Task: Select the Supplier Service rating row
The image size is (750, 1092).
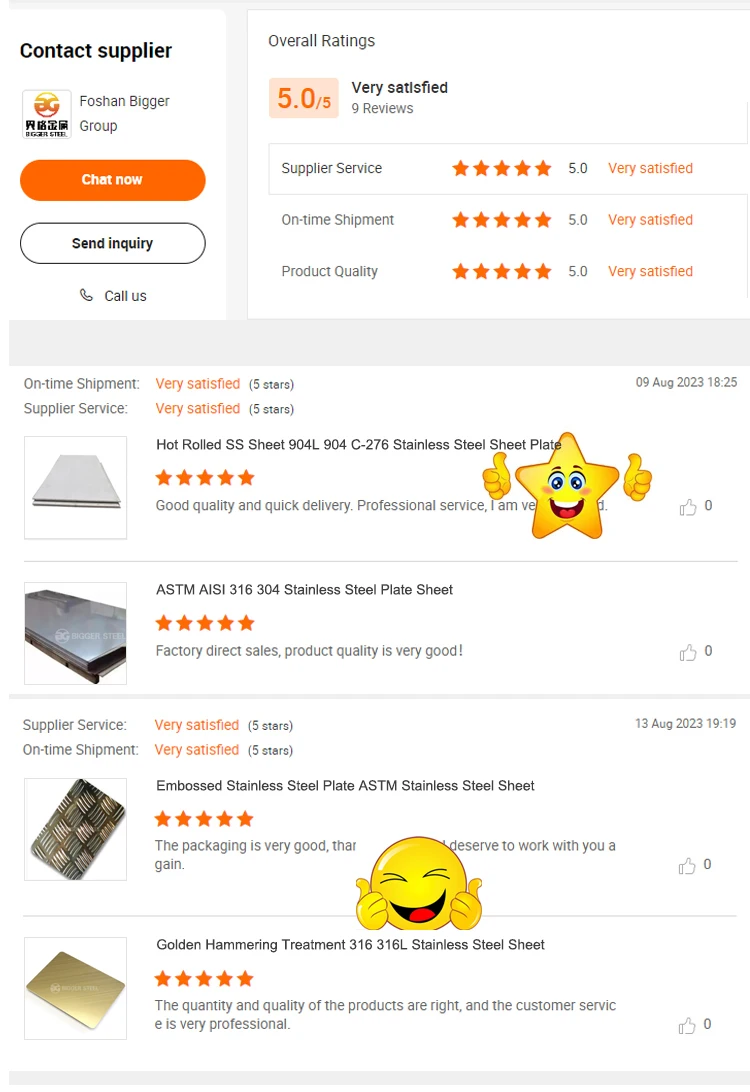Action: tap(508, 169)
